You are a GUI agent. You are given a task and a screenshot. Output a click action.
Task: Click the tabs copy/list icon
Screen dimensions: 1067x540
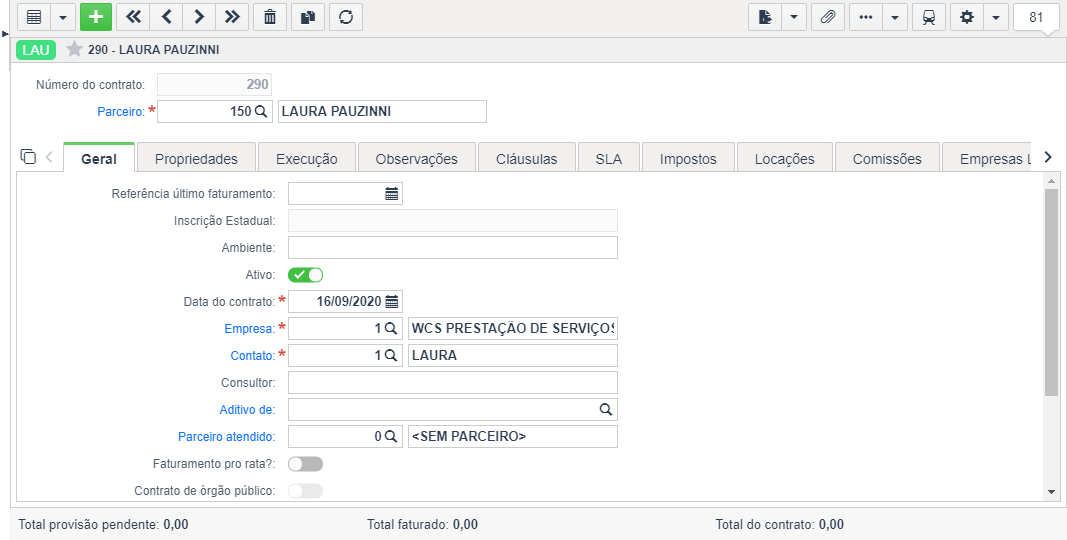[x=28, y=156]
